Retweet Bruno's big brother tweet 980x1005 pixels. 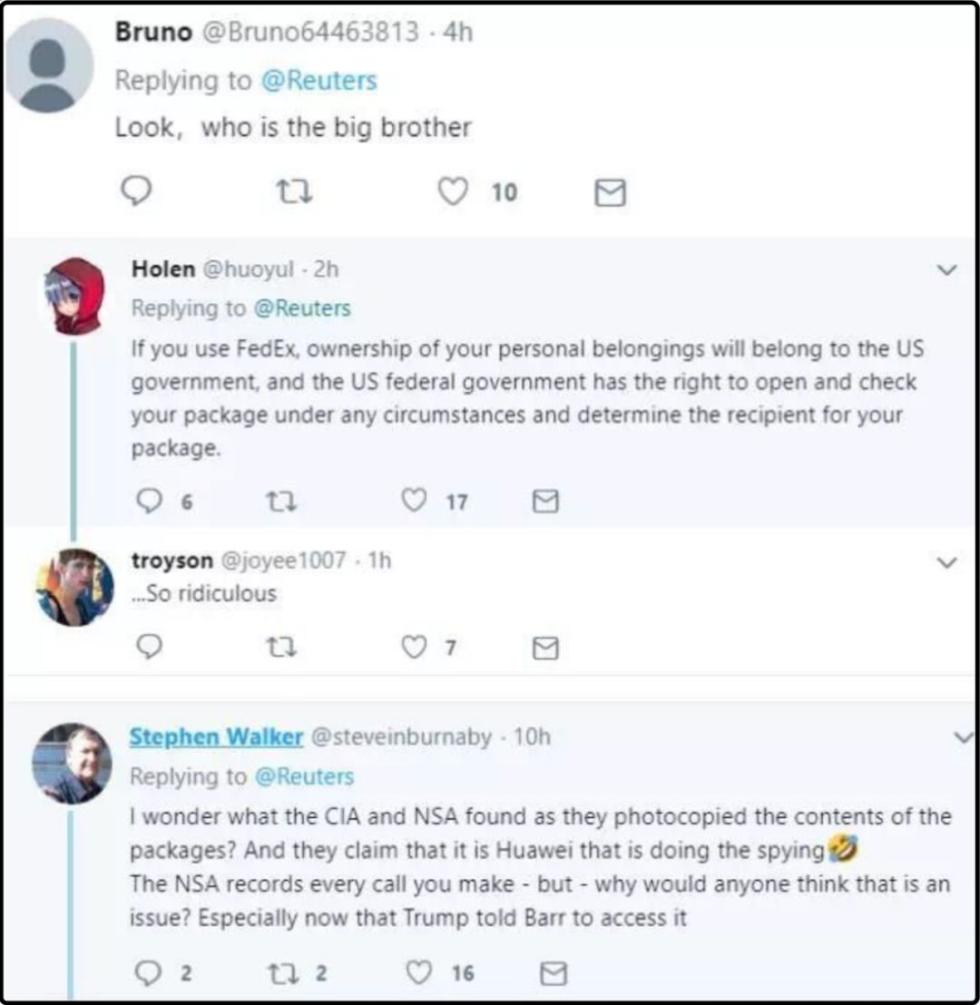point(295,191)
